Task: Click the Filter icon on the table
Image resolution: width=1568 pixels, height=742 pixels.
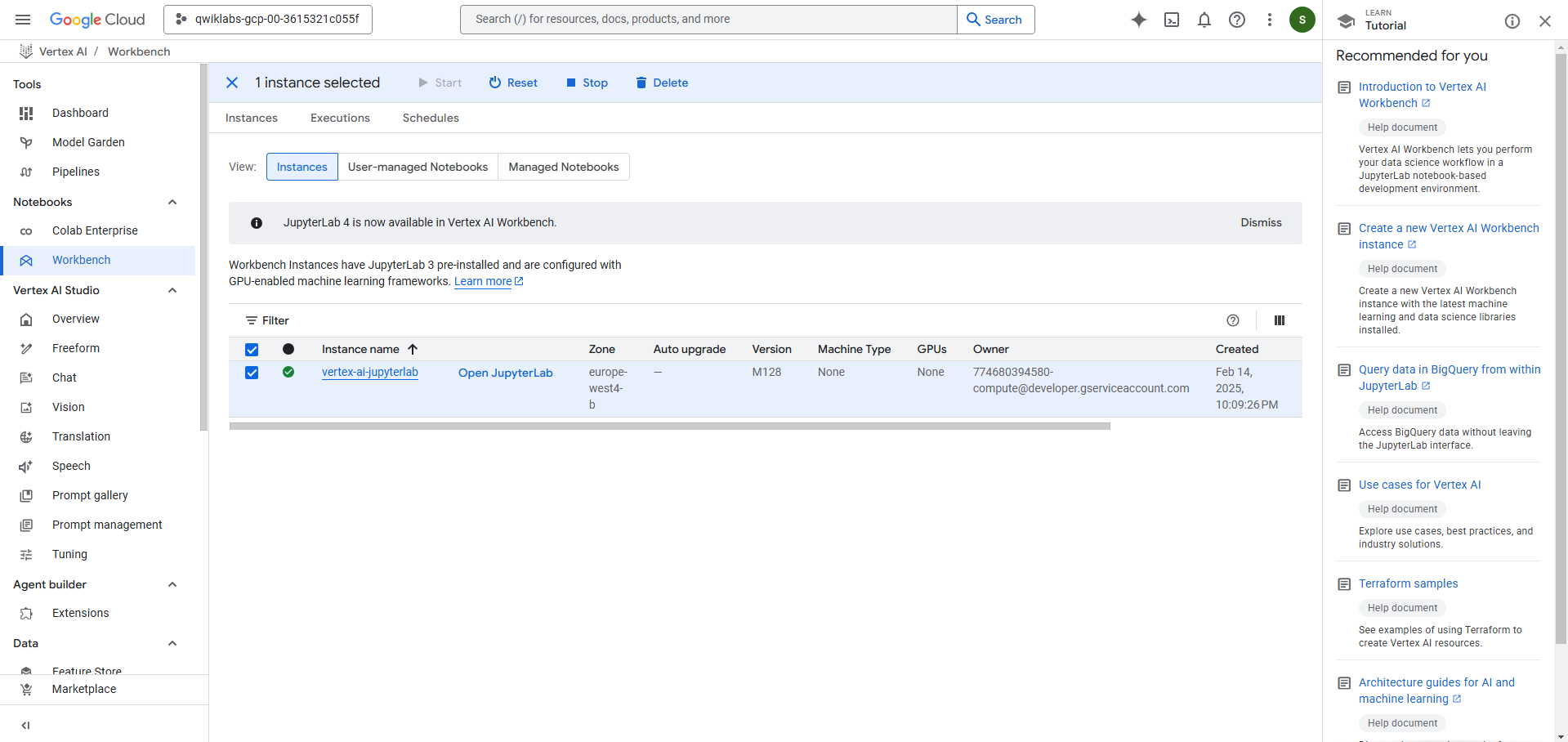Action: click(x=252, y=320)
